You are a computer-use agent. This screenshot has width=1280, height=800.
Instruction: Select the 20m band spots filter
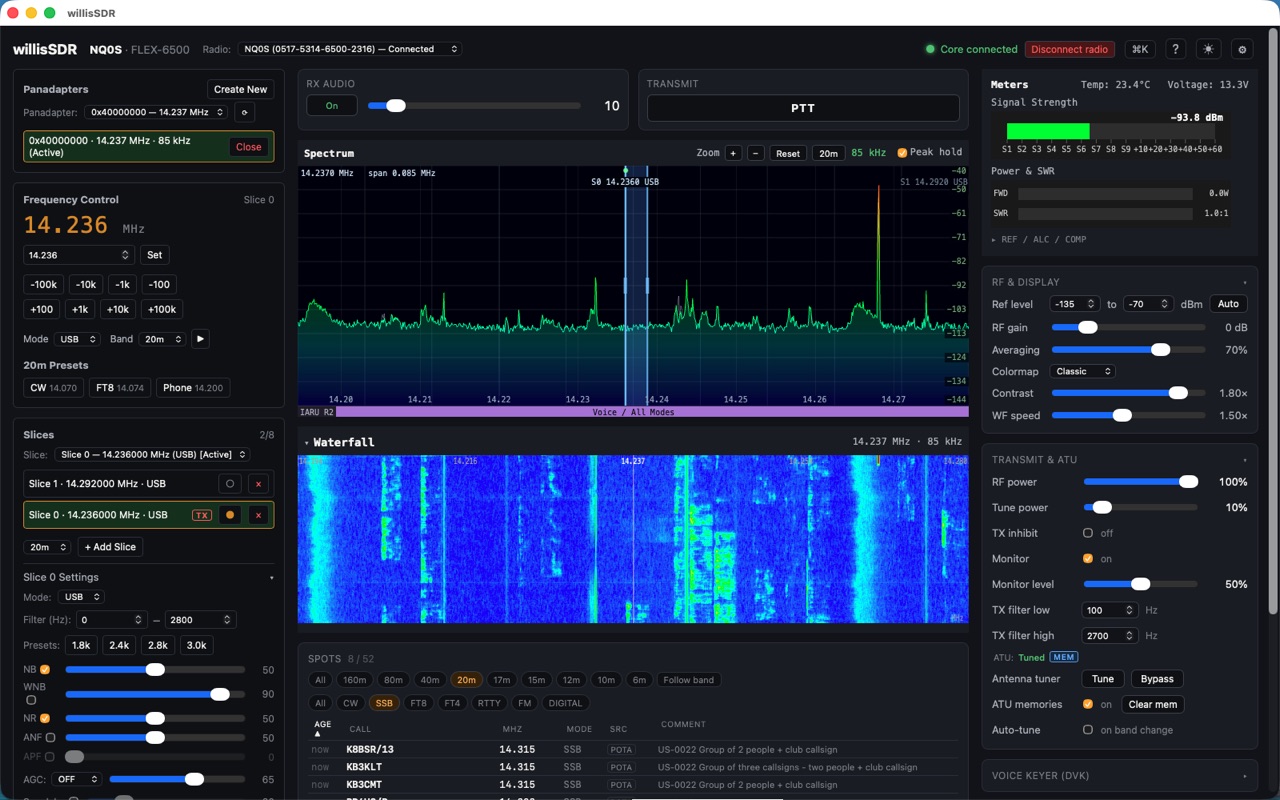point(466,680)
